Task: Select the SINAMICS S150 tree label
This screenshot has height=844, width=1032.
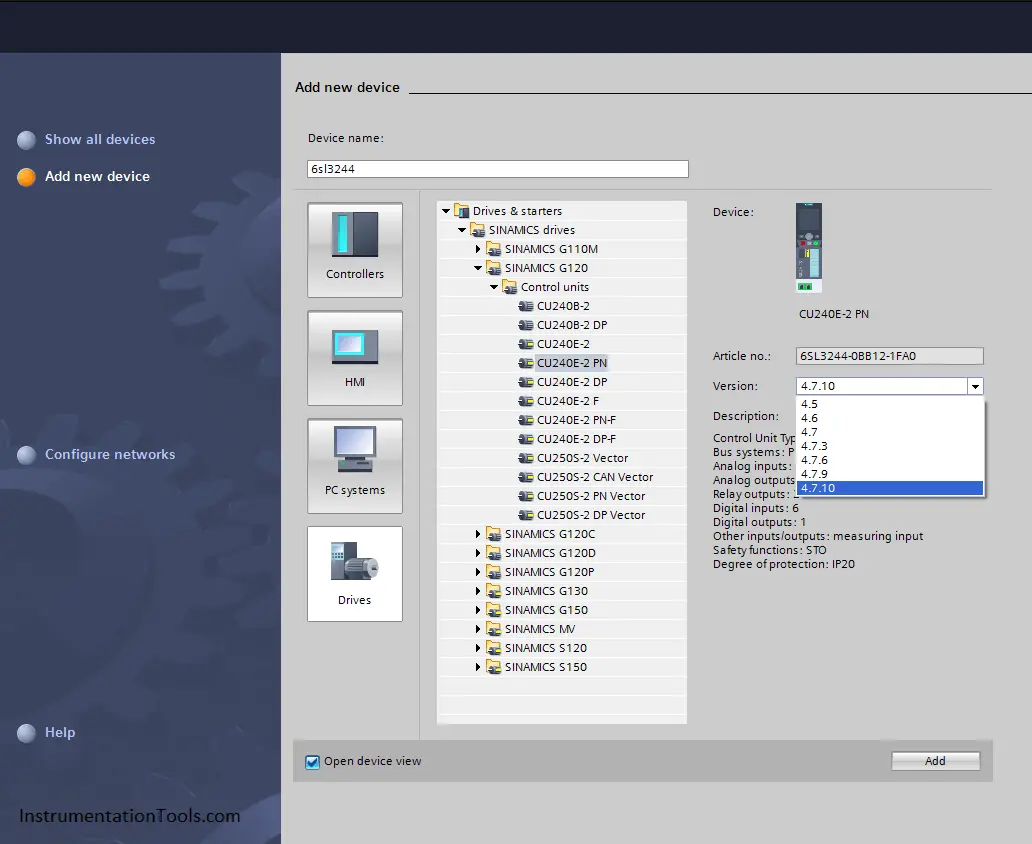Action: pos(546,667)
